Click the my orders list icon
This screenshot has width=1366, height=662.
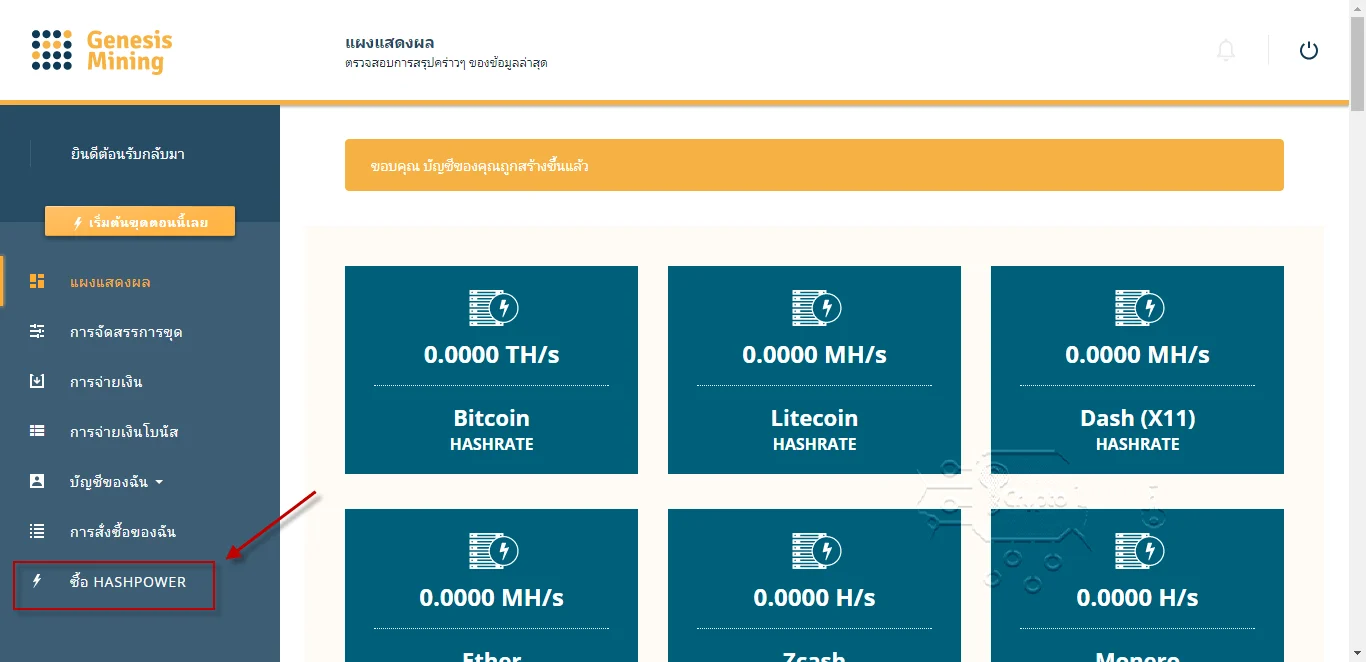pos(37,531)
